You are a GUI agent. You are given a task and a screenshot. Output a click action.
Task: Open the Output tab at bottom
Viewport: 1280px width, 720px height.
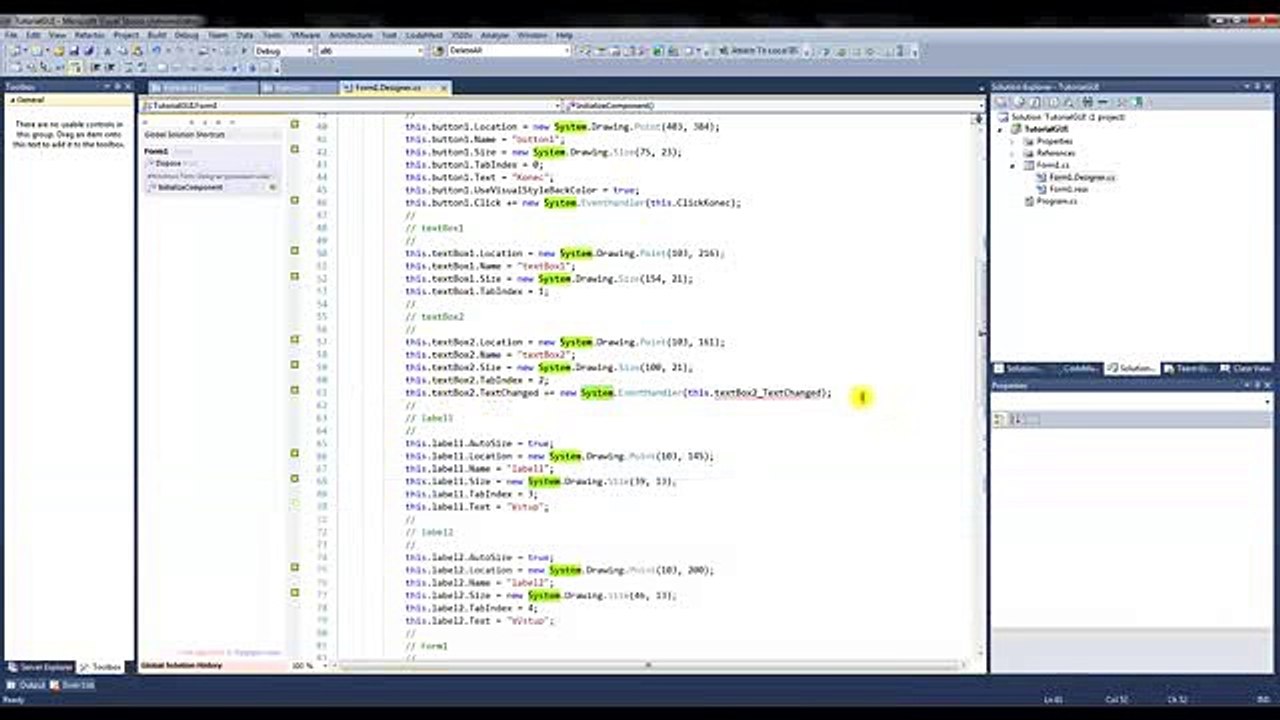[27, 685]
